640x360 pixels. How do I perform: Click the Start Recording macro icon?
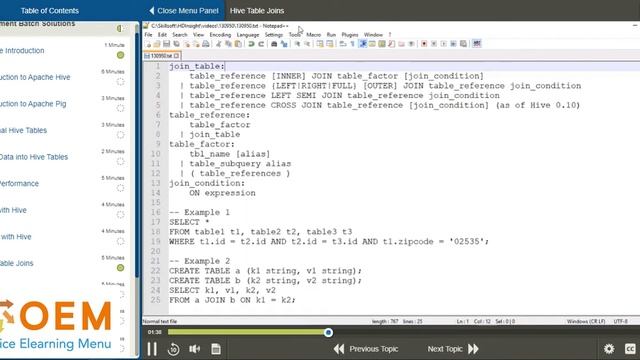click(424, 44)
